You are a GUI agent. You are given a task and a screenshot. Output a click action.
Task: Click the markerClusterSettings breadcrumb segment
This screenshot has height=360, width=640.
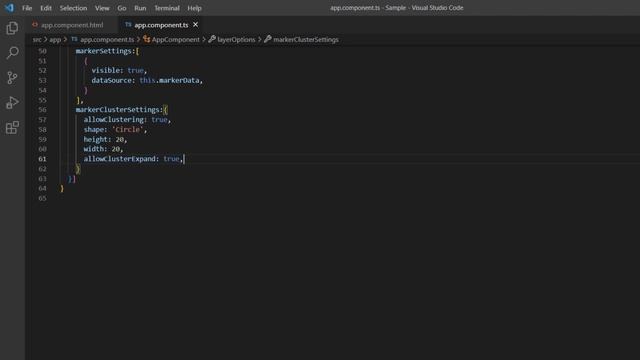coord(306,40)
